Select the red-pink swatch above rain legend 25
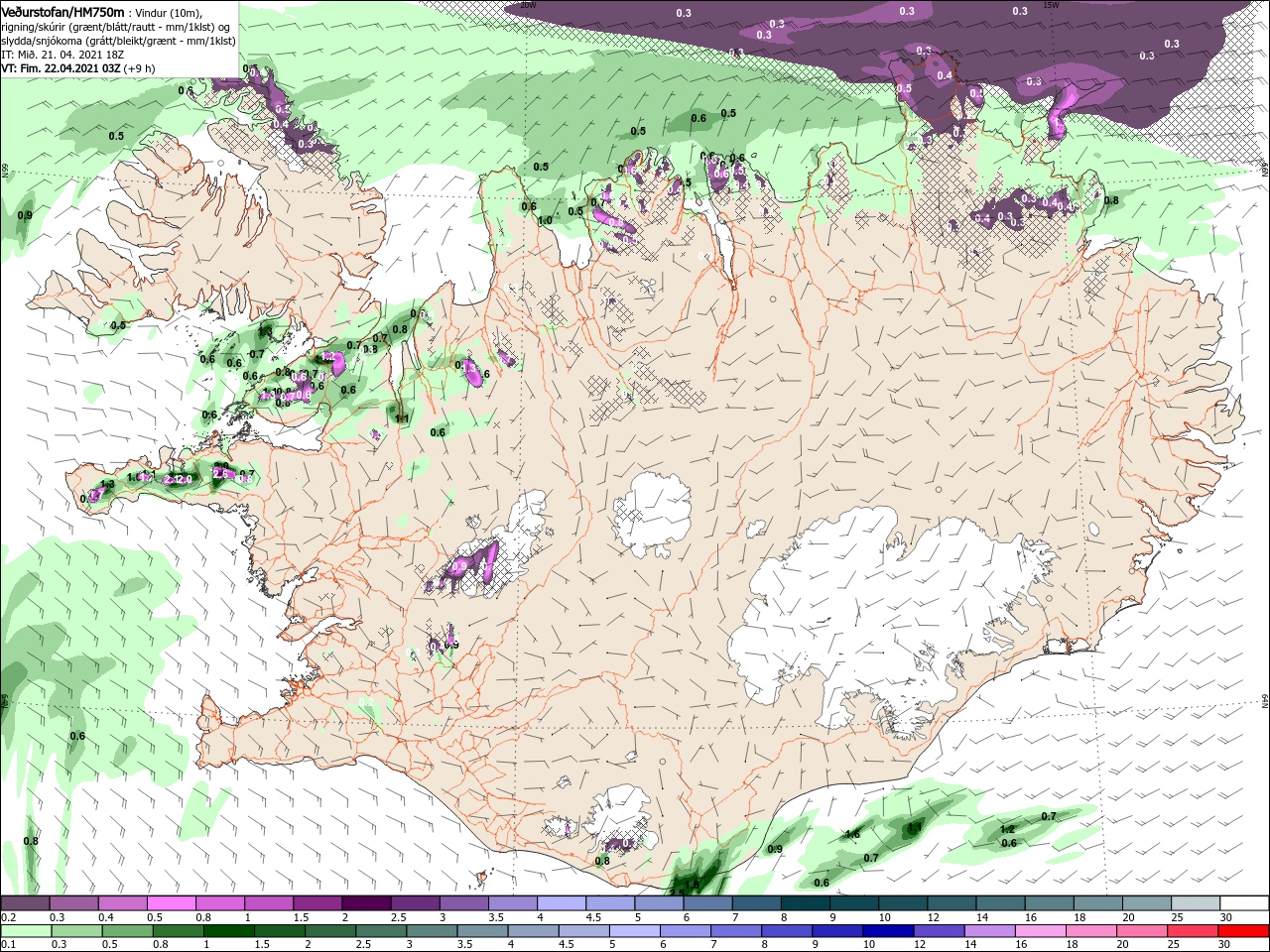This screenshot has height=952, width=1270. (x=1194, y=931)
